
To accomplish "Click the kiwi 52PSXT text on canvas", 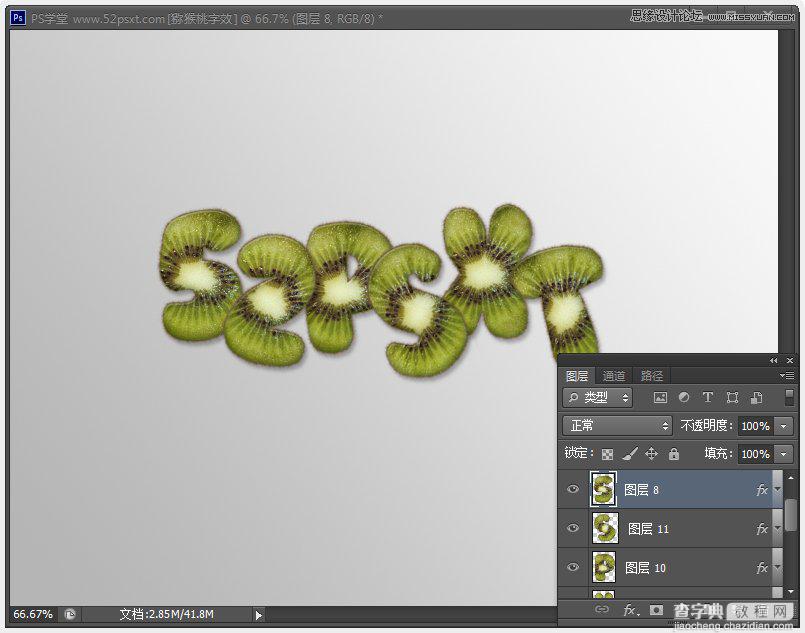I will click(381, 290).
